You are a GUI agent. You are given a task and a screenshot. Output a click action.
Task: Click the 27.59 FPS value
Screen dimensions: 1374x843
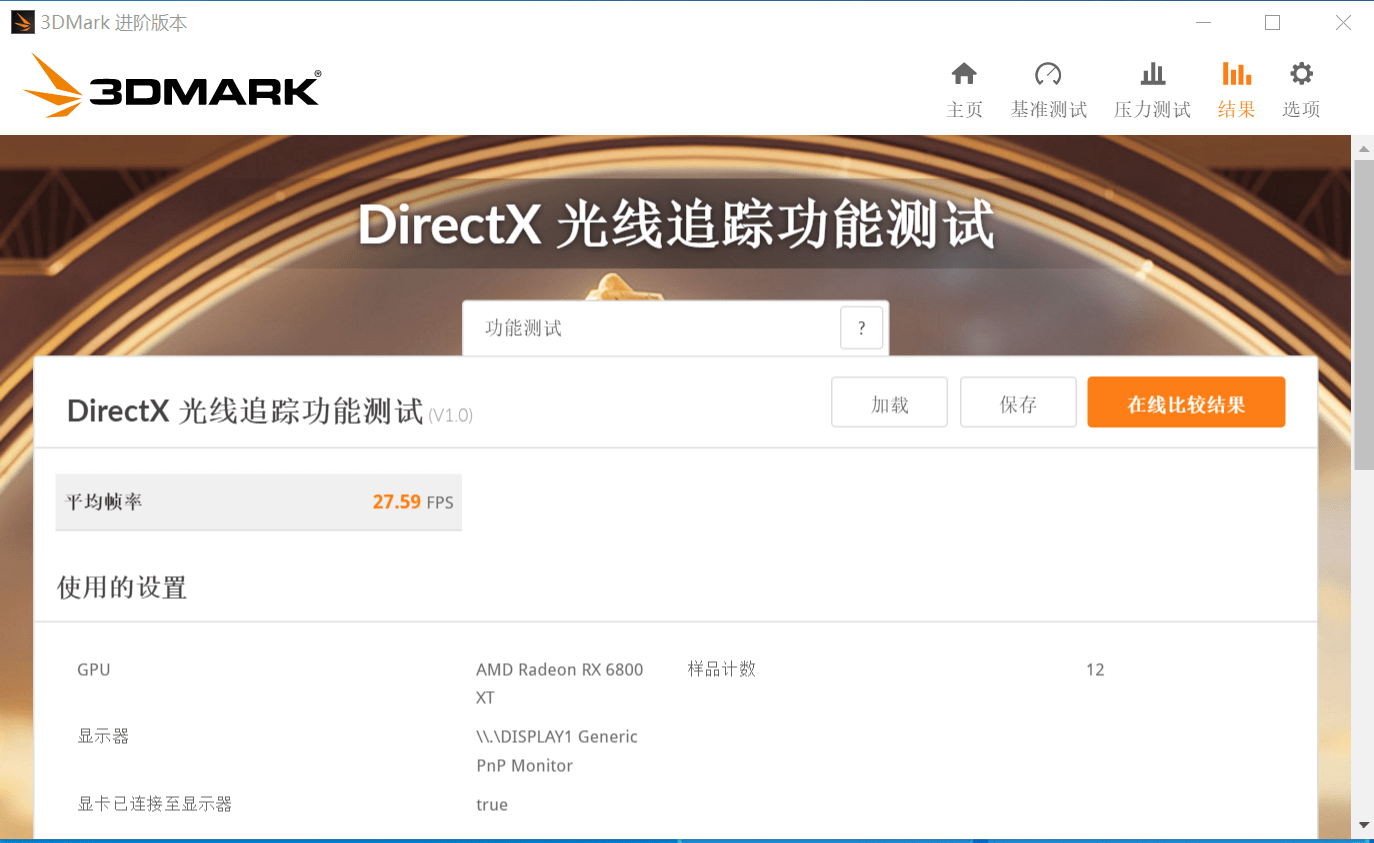(x=413, y=502)
